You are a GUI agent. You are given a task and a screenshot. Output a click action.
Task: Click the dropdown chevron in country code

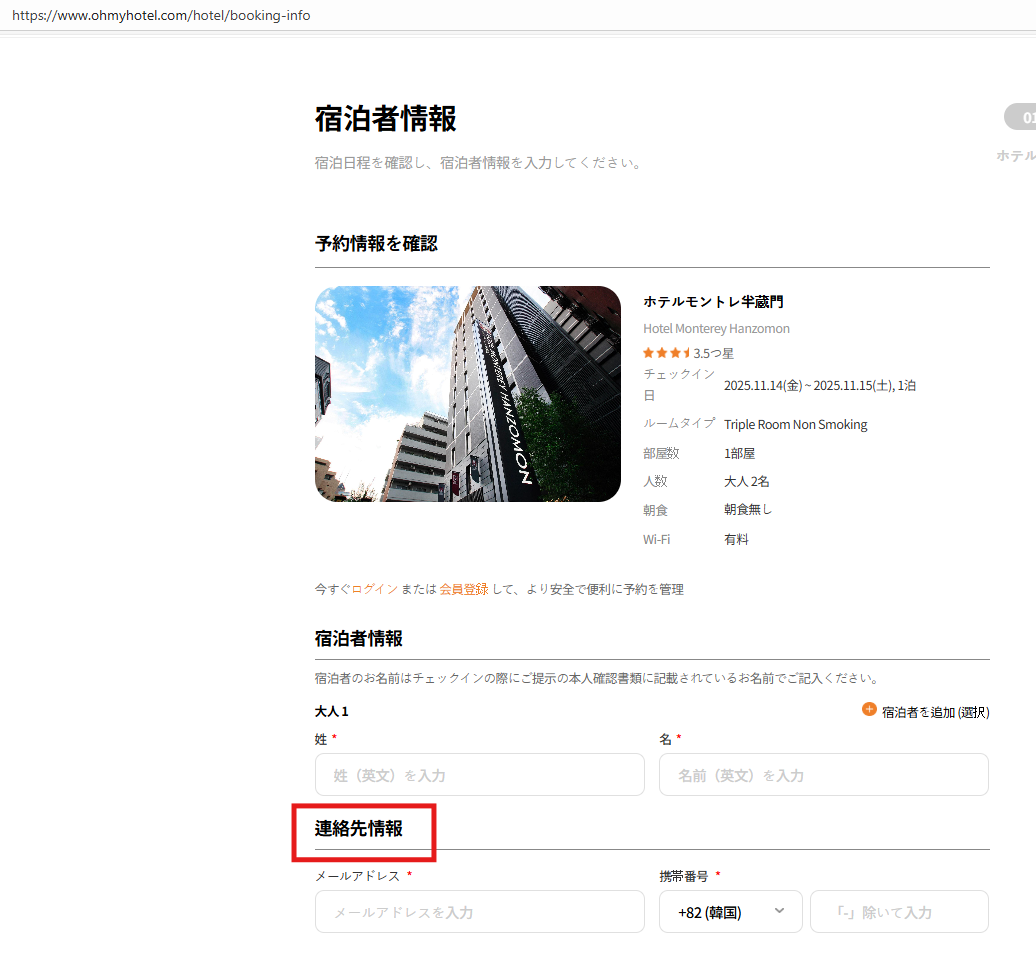(x=780, y=911)
